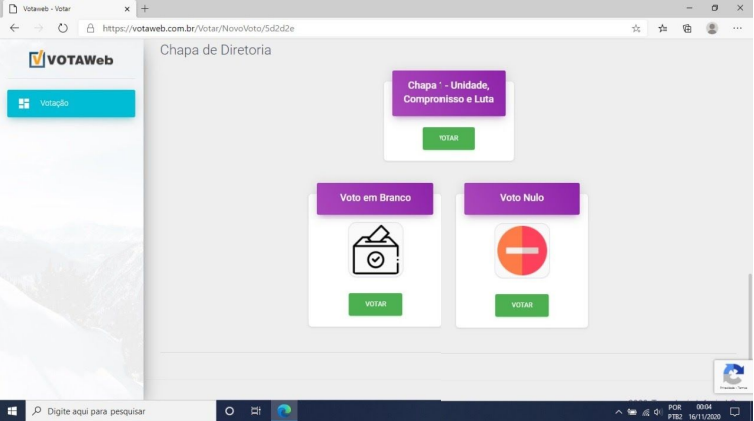Expand hidden system tray icons chevron

pyautogui.click(x=618, y=412)
